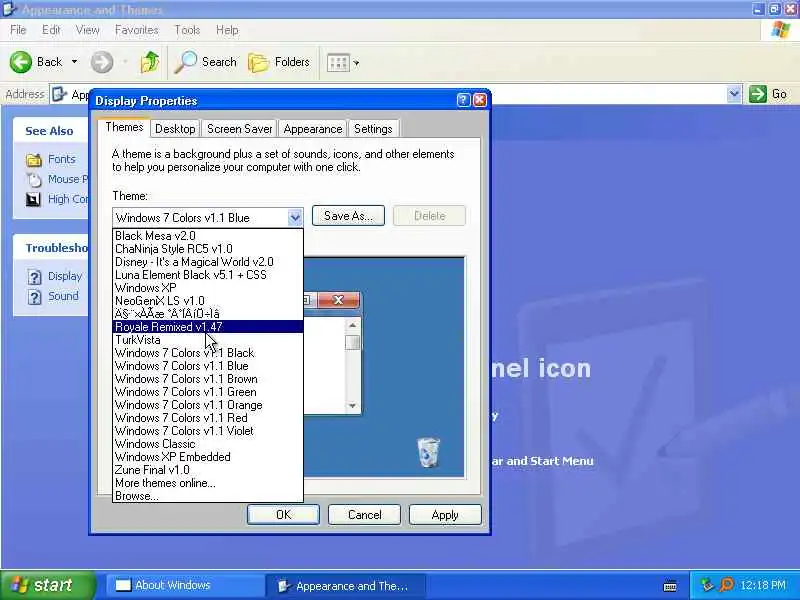Click scroll down arrow in preview window
800x600 pixels.
[352, 406]
